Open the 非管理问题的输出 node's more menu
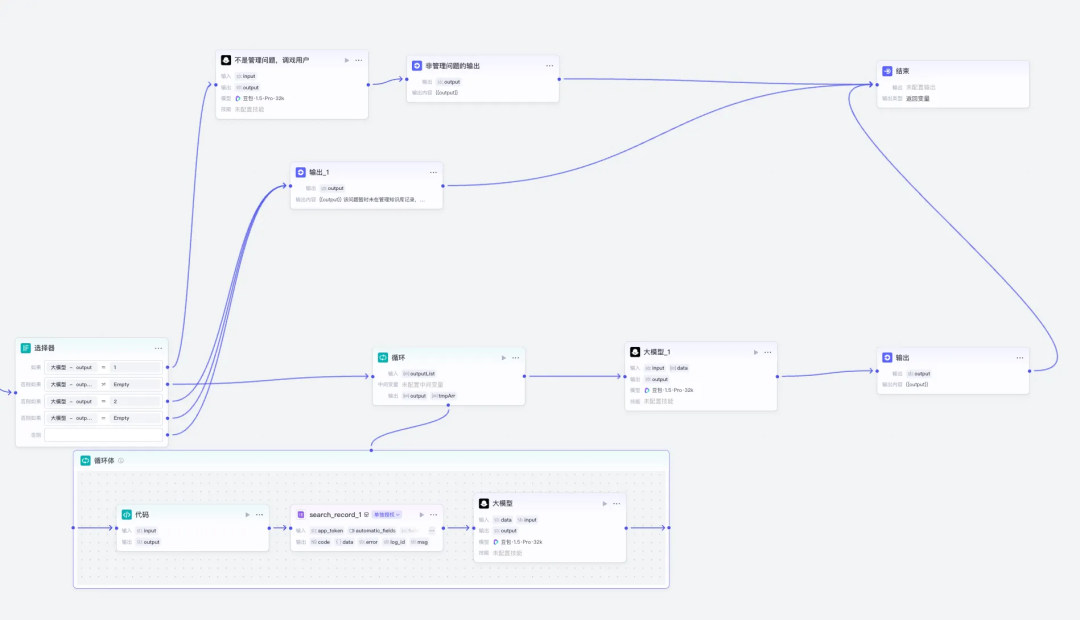Screen dimensions: 1080x620 (x=550, y=66)
